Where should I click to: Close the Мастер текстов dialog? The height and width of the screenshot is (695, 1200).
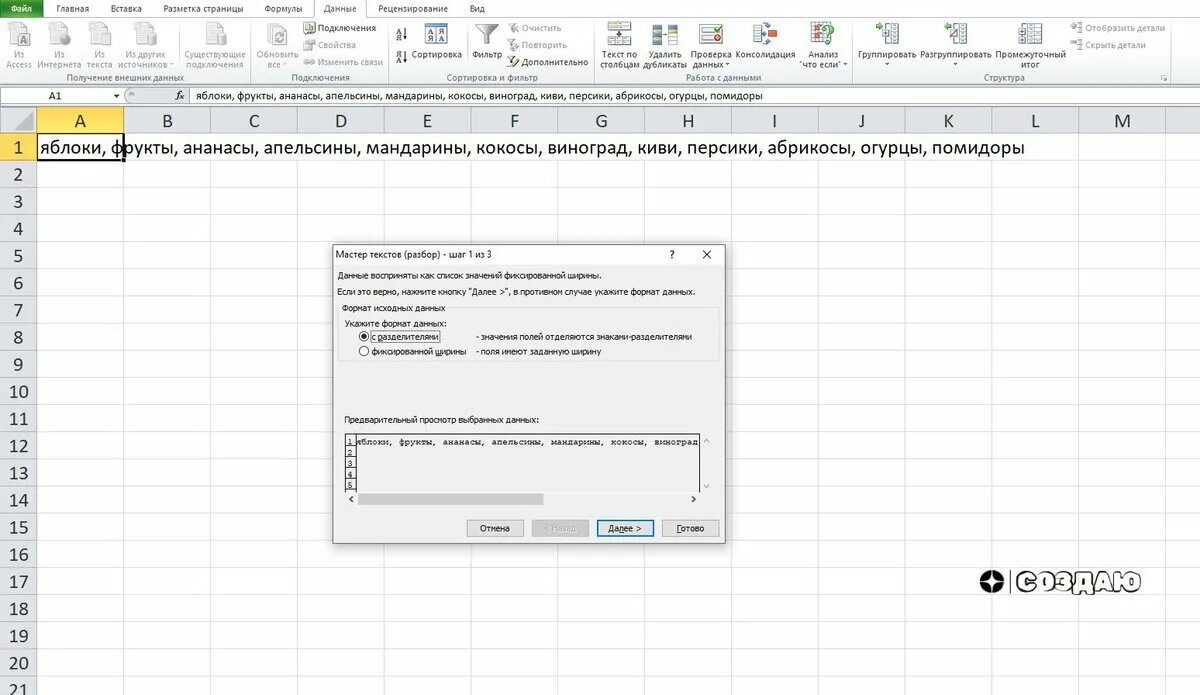click(x=707, y=255)
